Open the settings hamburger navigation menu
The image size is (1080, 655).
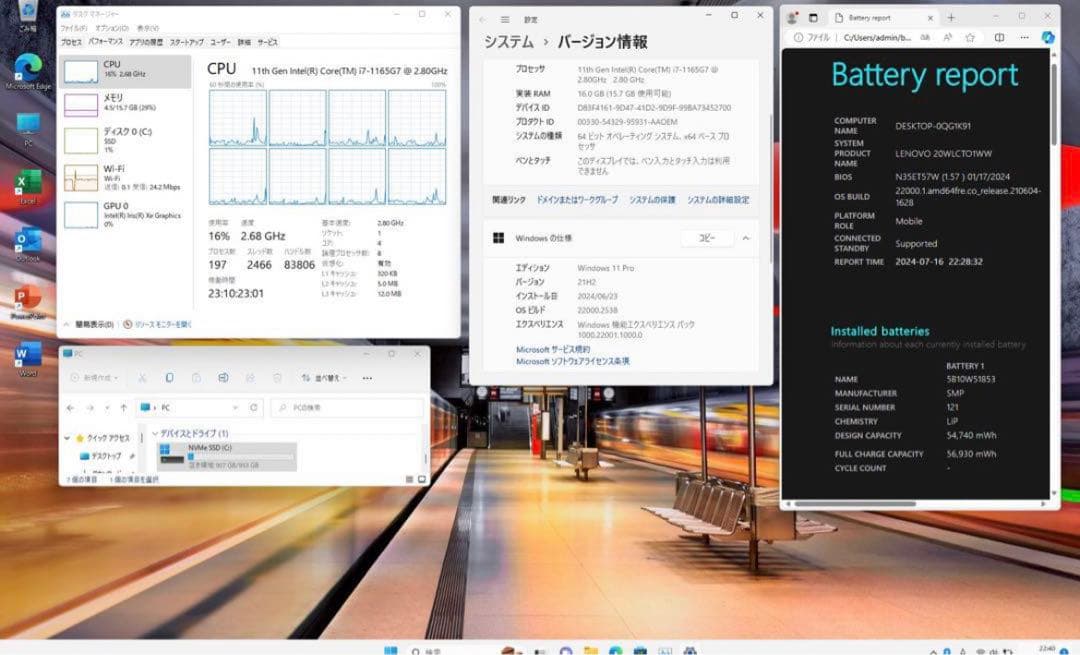point(505,19)
